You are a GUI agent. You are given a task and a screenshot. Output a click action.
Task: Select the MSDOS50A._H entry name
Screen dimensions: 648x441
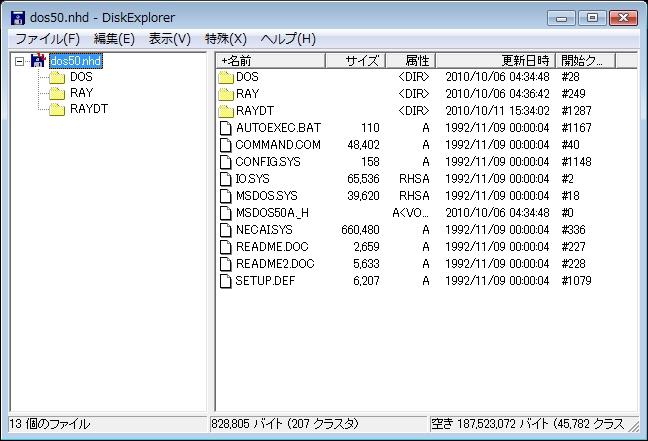[272, 213]
